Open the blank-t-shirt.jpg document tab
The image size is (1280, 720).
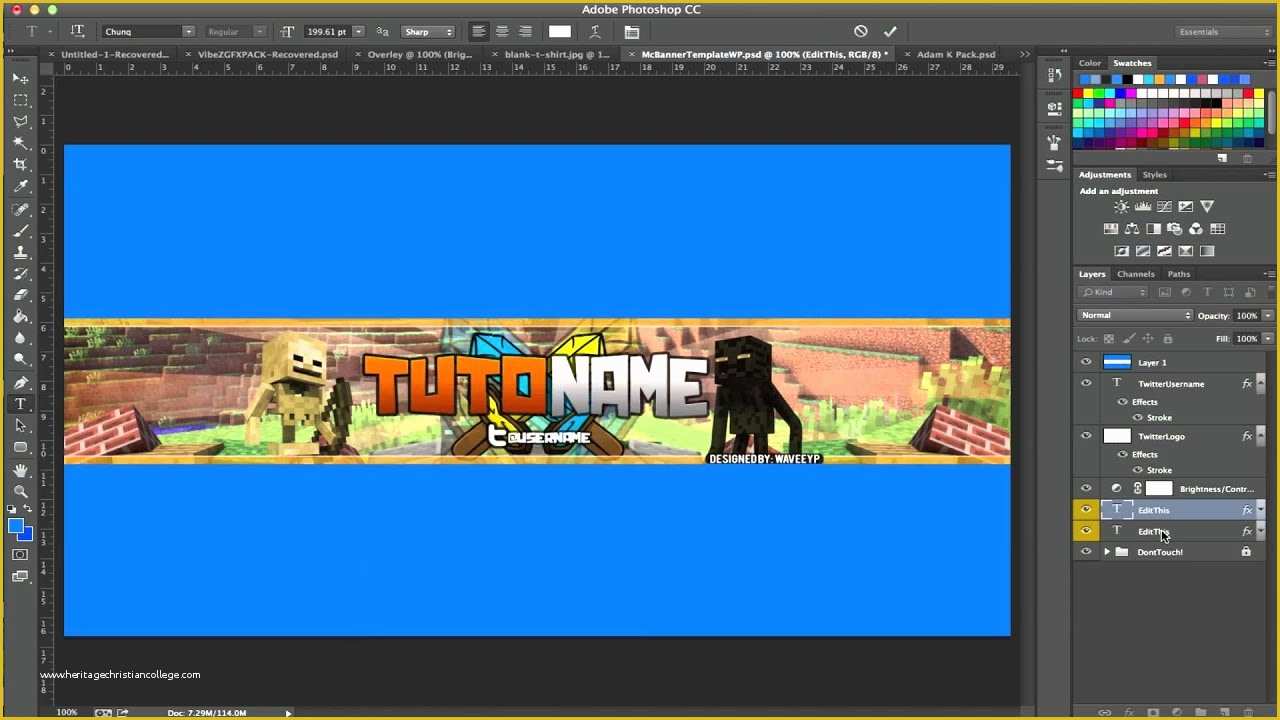click(x=556, y=54)
